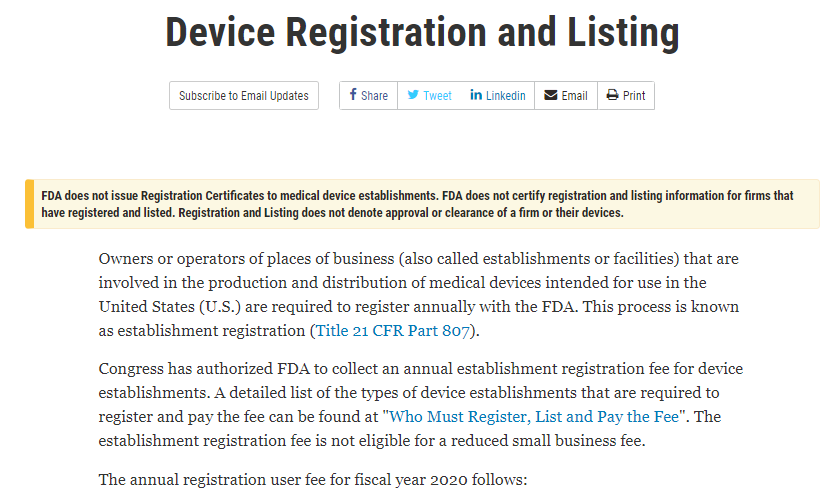The image size is (840, 498).
Task: Click the orange left edge of the notice
Action: coord(30,204)
